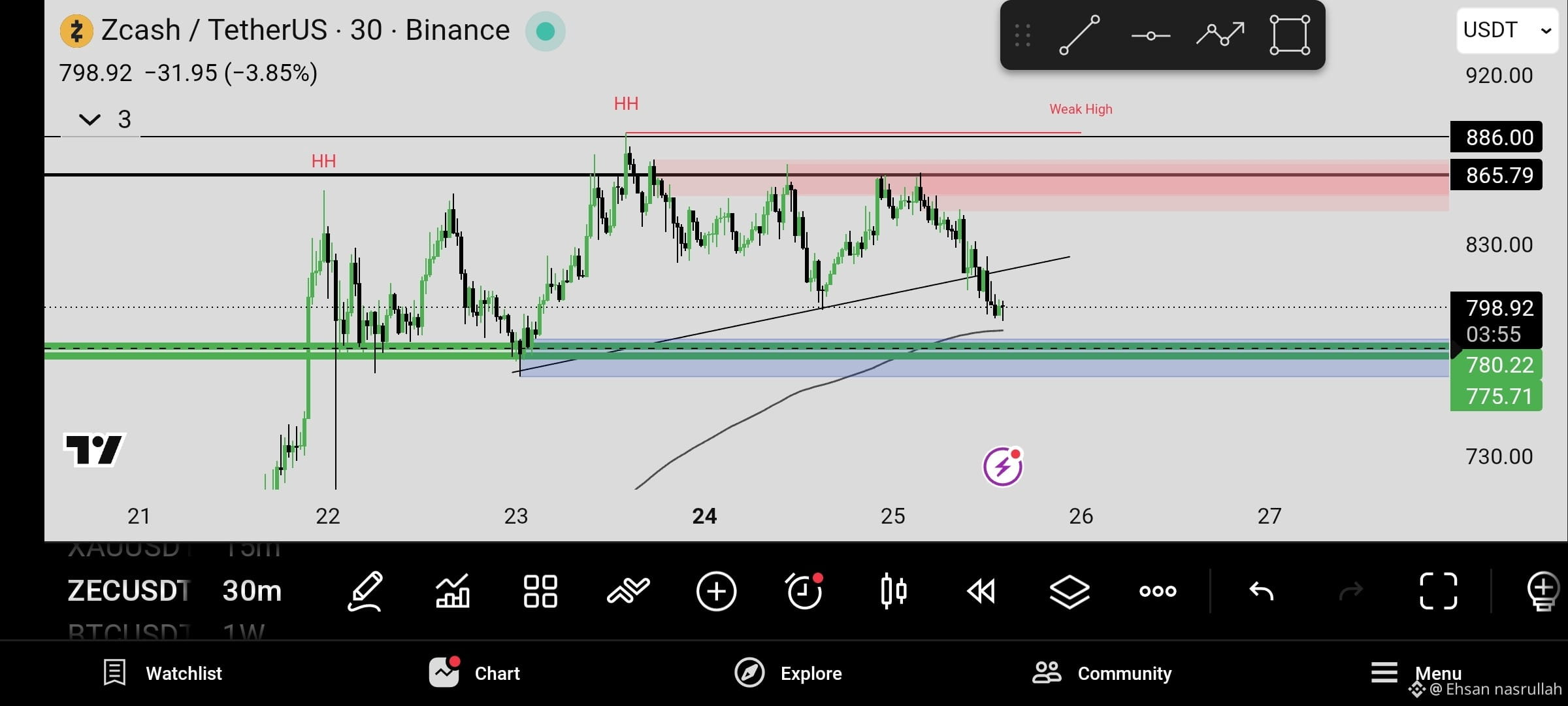Tap the date 27 on time axis

(x=1269, y=516)
